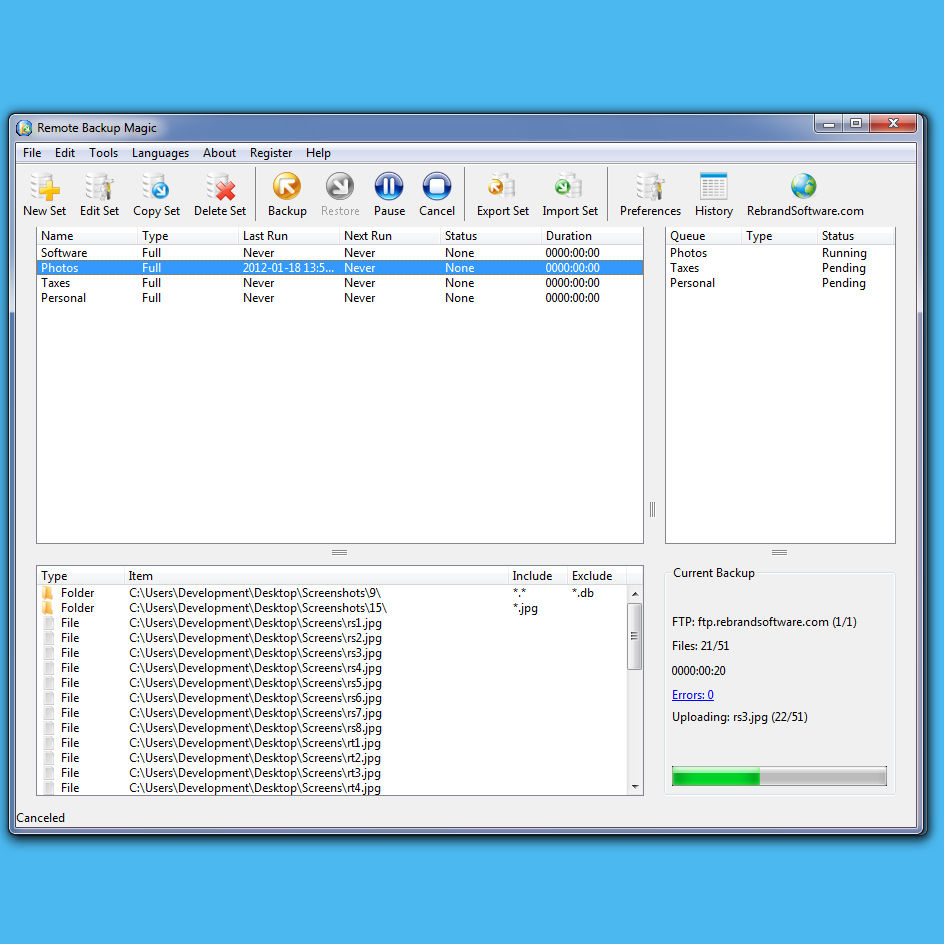Remove selection with Delete Set icon
The width and height of the screenshot is (944, 944).
pos(220,194)
